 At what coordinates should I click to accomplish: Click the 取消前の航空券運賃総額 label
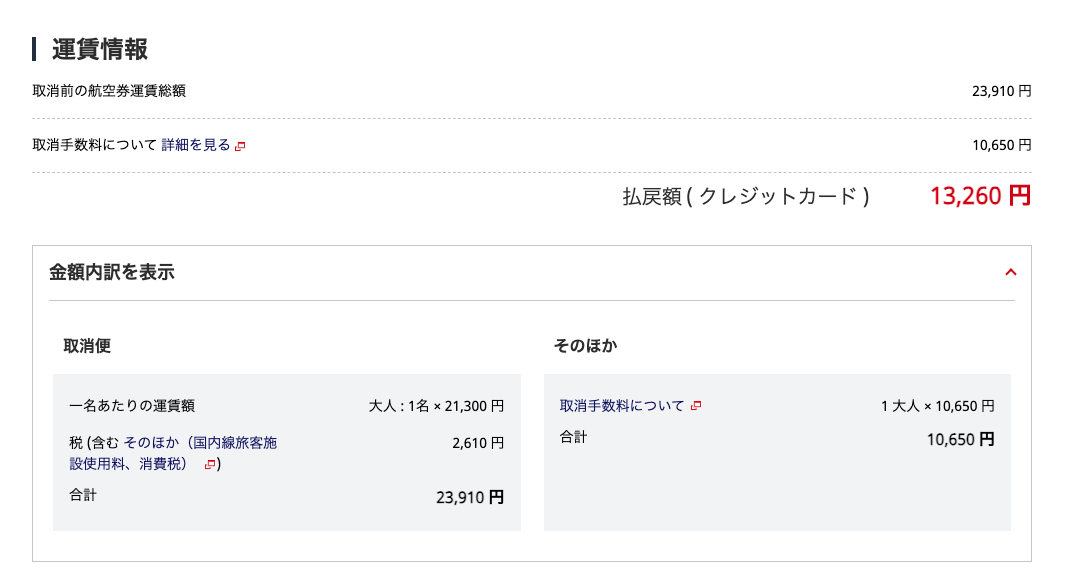tap(109, 91)
